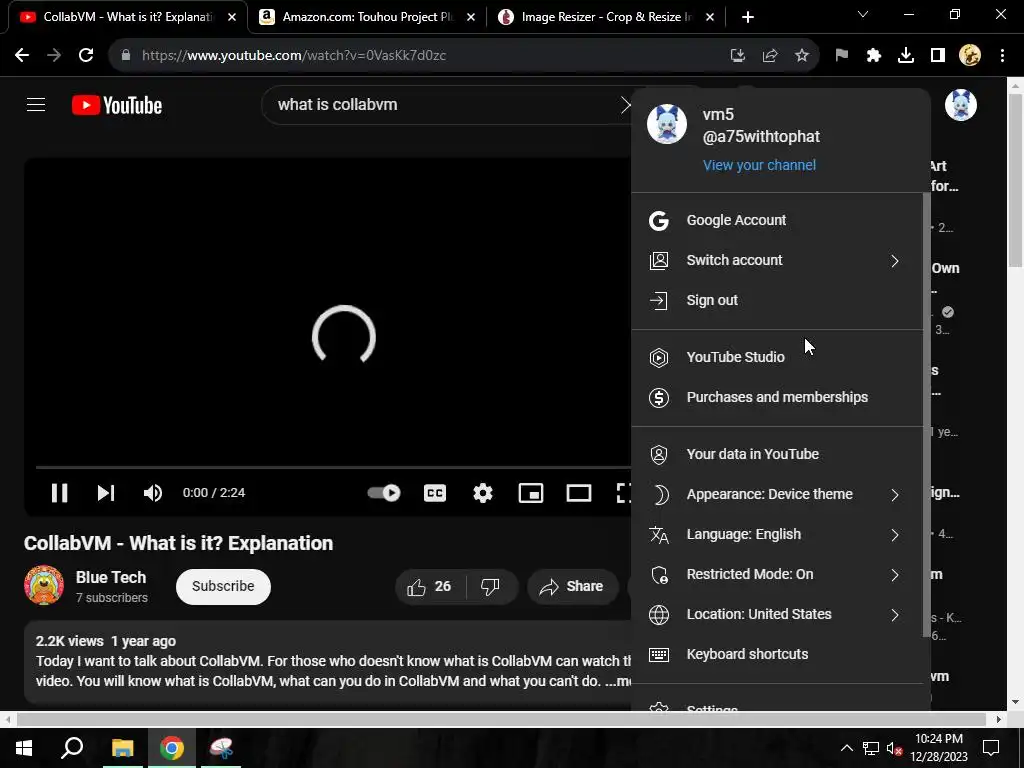Click View your channel link

point(759,165)
